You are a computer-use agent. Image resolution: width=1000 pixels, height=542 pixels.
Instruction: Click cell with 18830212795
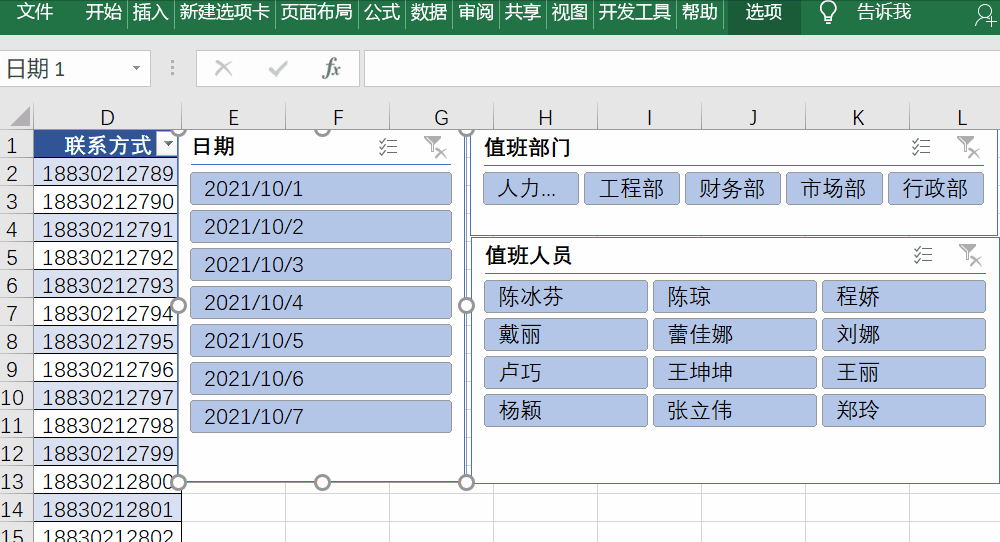point(107,341)
